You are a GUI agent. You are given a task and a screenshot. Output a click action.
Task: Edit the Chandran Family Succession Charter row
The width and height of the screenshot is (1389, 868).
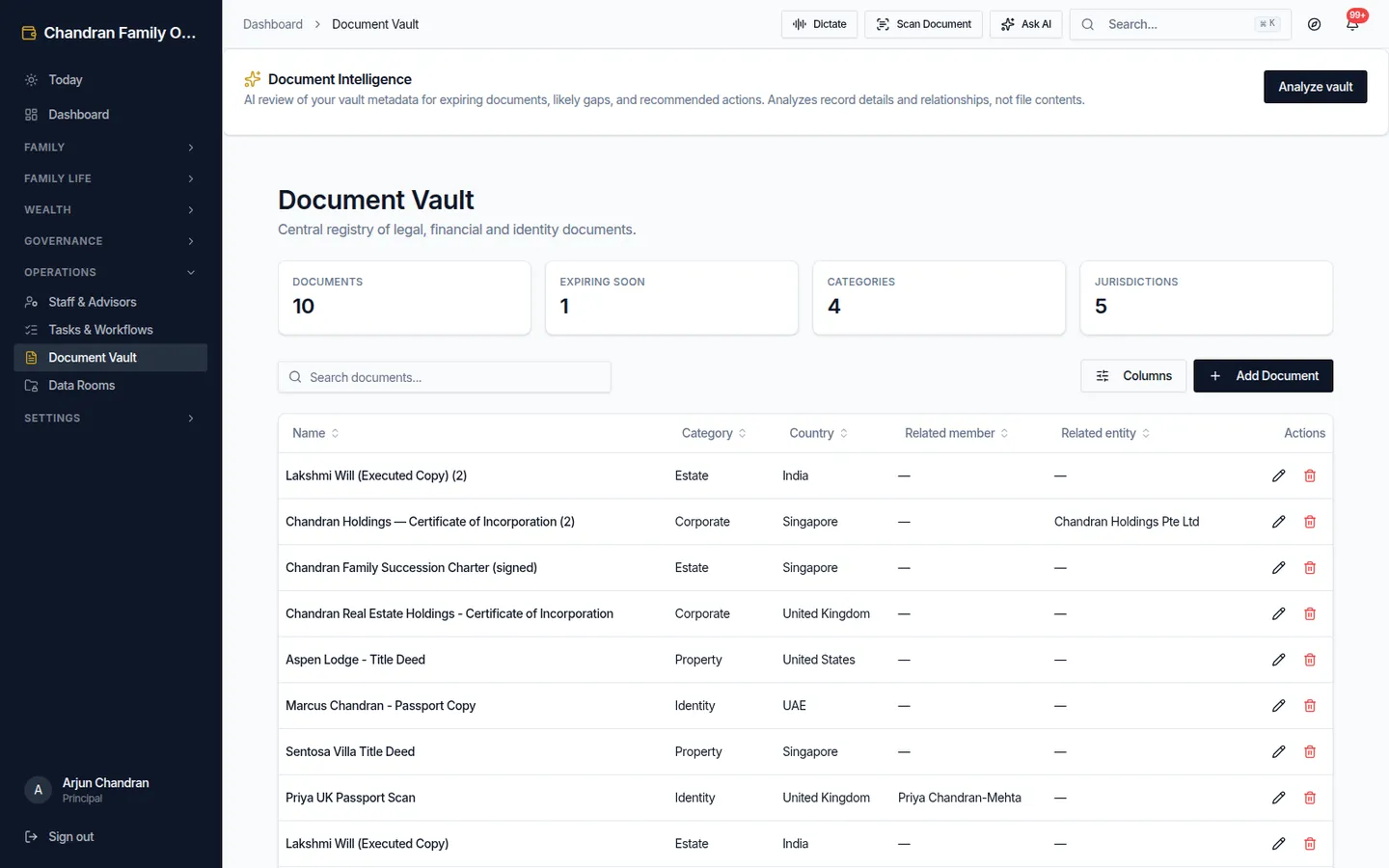click(x=1278, y=568)
